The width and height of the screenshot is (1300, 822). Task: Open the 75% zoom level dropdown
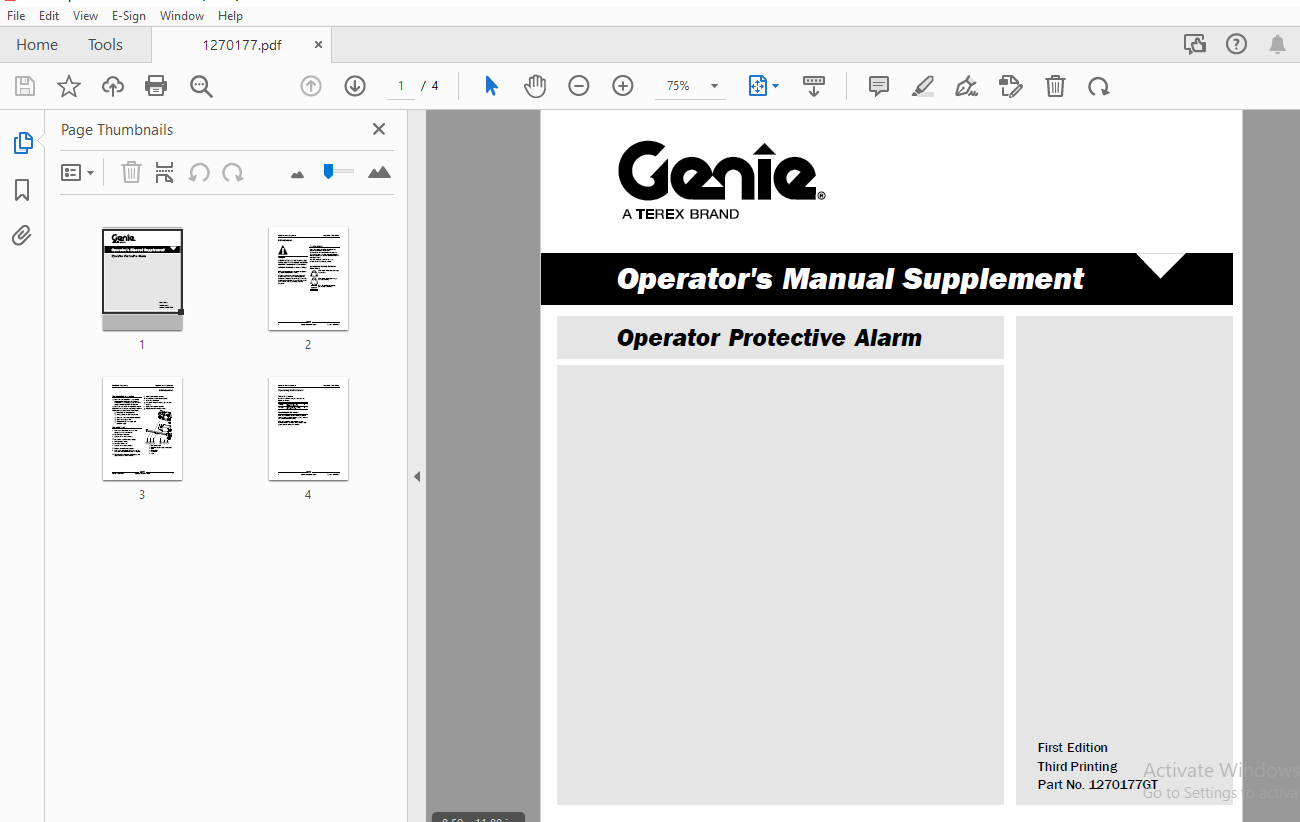(x=690, y=86)
